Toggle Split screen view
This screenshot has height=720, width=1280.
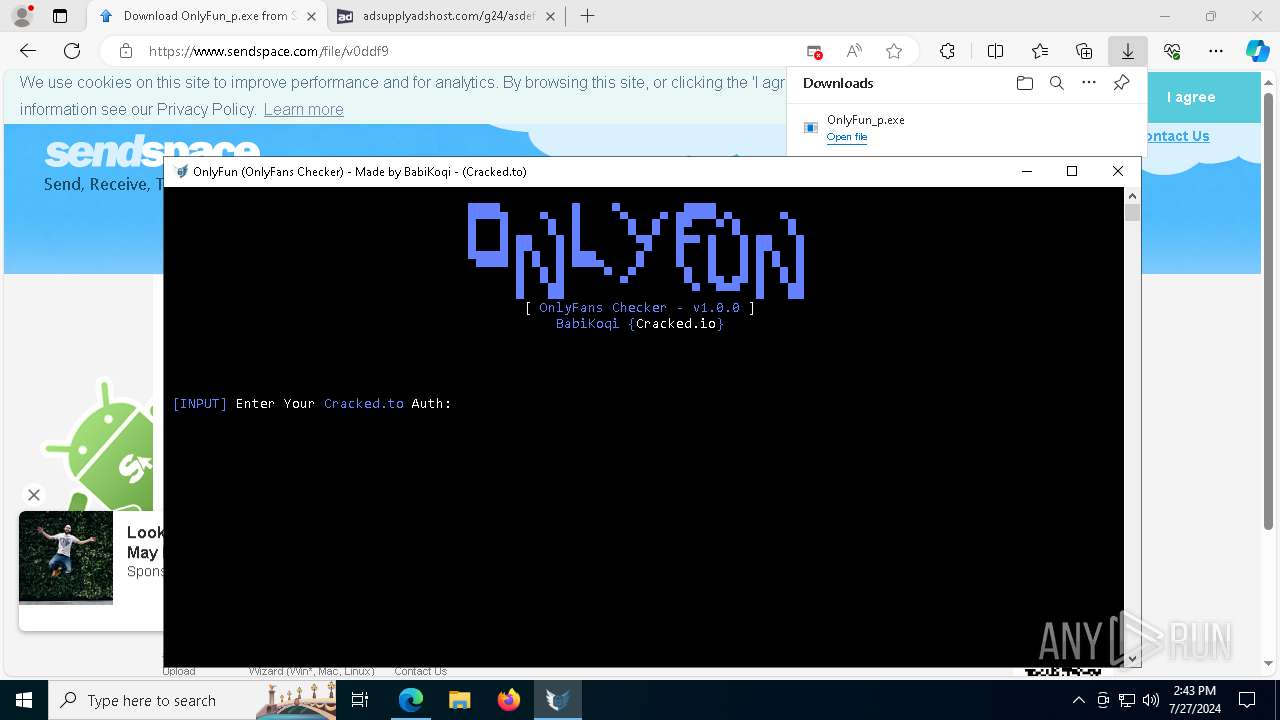coord(995,51)
